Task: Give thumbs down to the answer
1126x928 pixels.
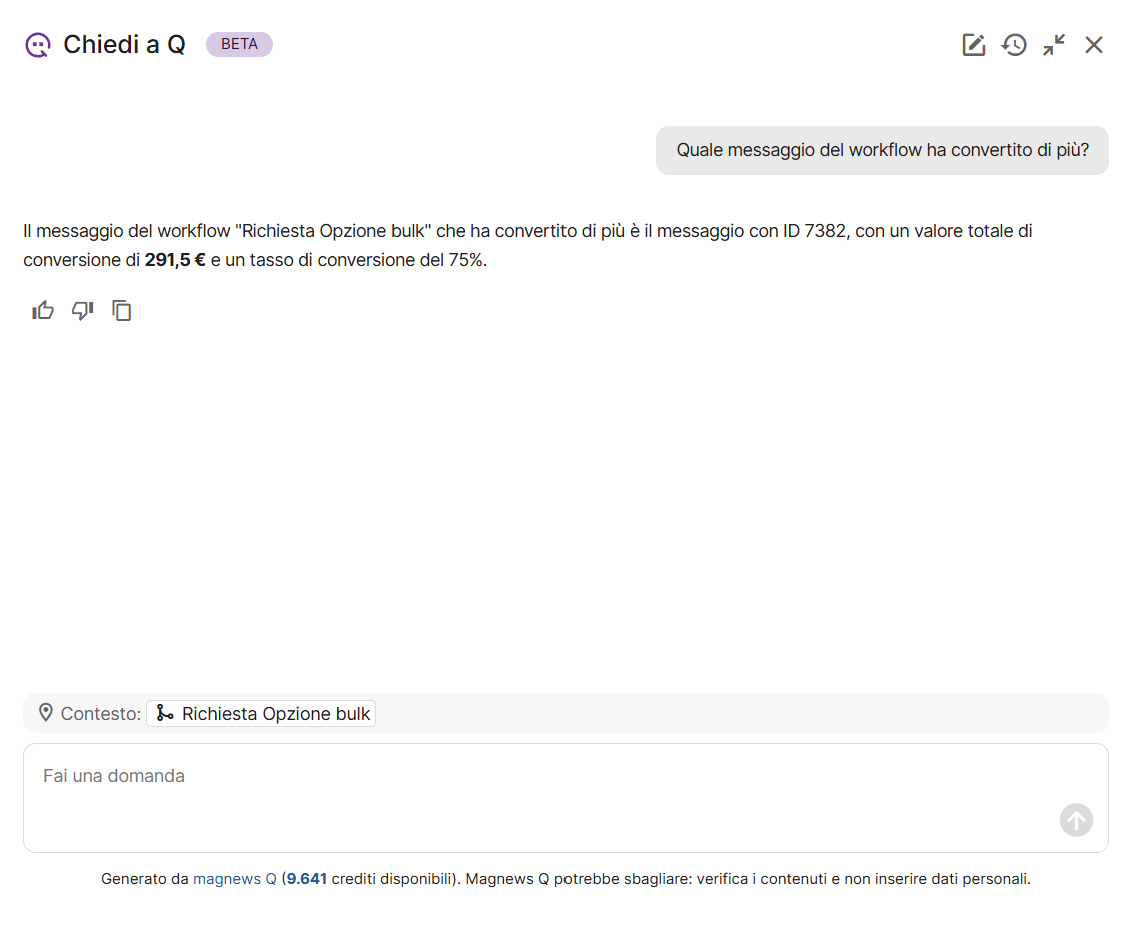Action: [x=82, y=311]
